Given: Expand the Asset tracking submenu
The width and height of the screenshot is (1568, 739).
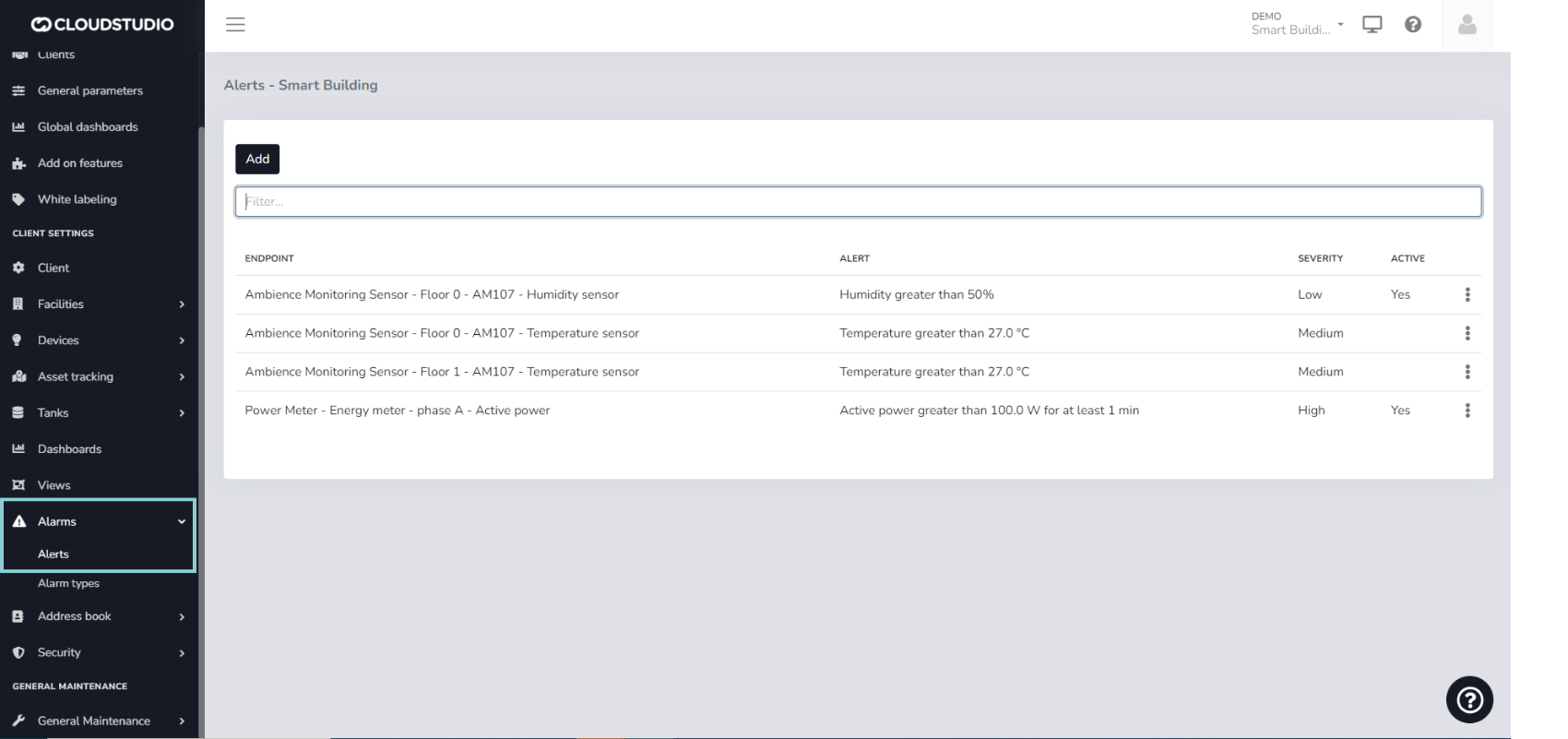Looking at the screenshot, I should (99, 376).
